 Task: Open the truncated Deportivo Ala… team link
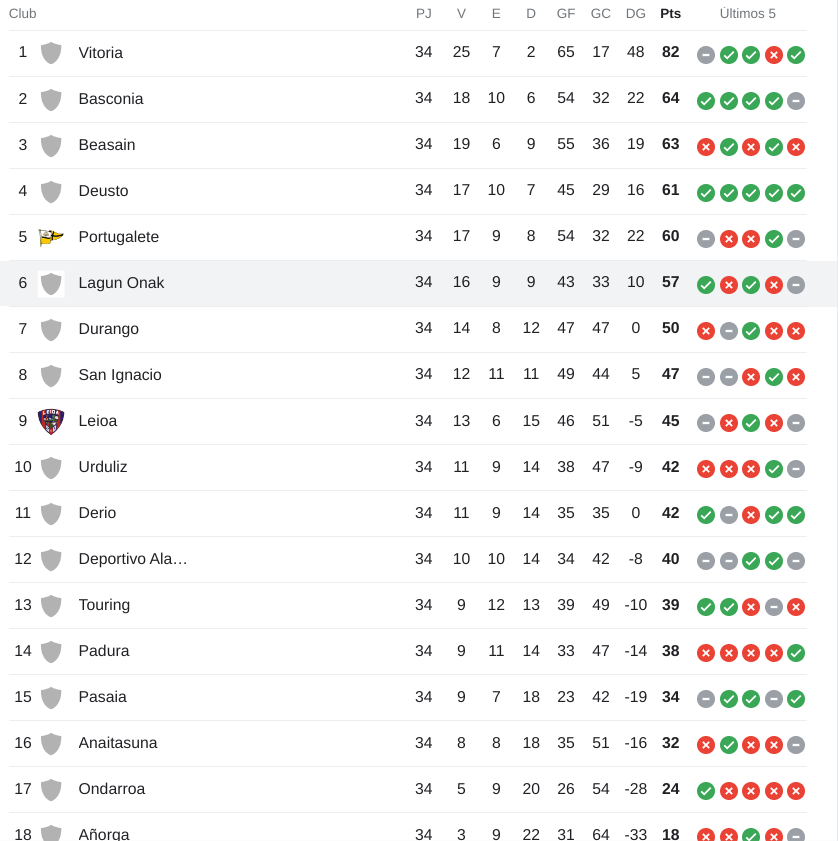click(133, 559)
